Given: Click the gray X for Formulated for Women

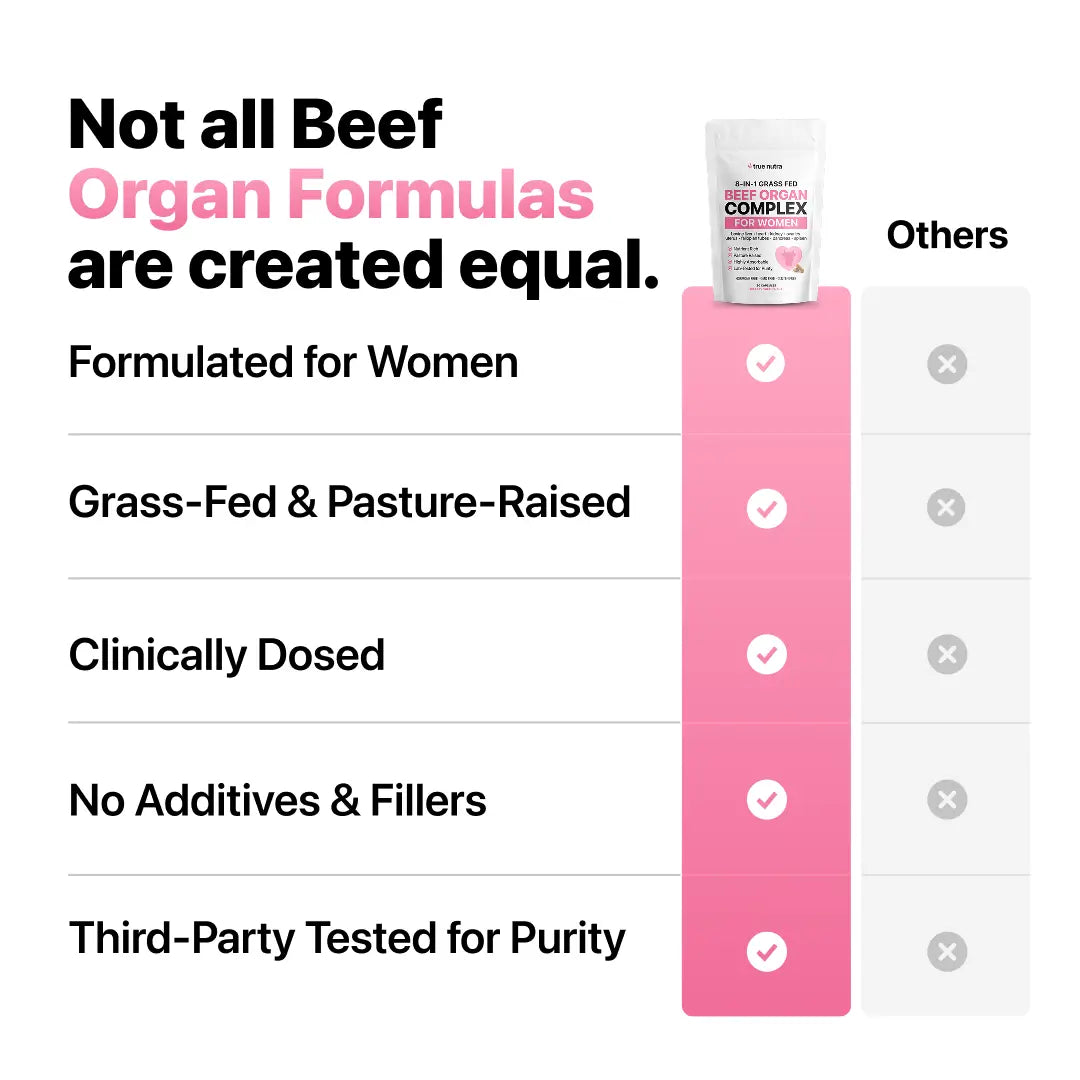Looking at the screenshot, I should tap(946, 364).
